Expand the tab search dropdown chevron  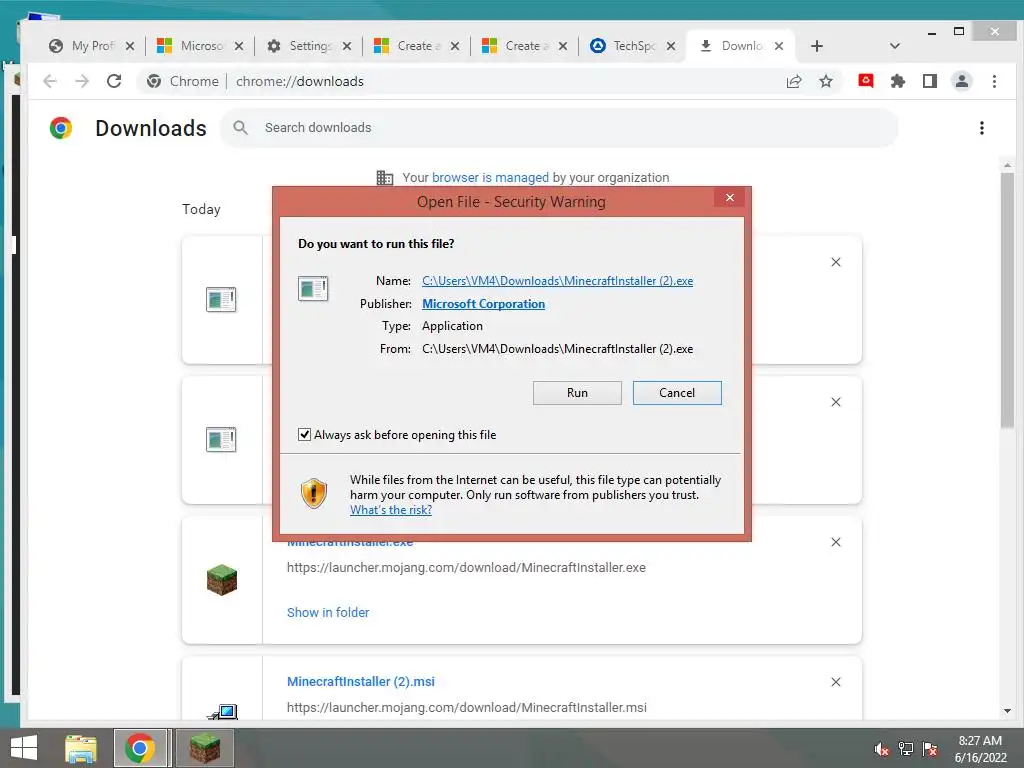click(x=895, y=46)
